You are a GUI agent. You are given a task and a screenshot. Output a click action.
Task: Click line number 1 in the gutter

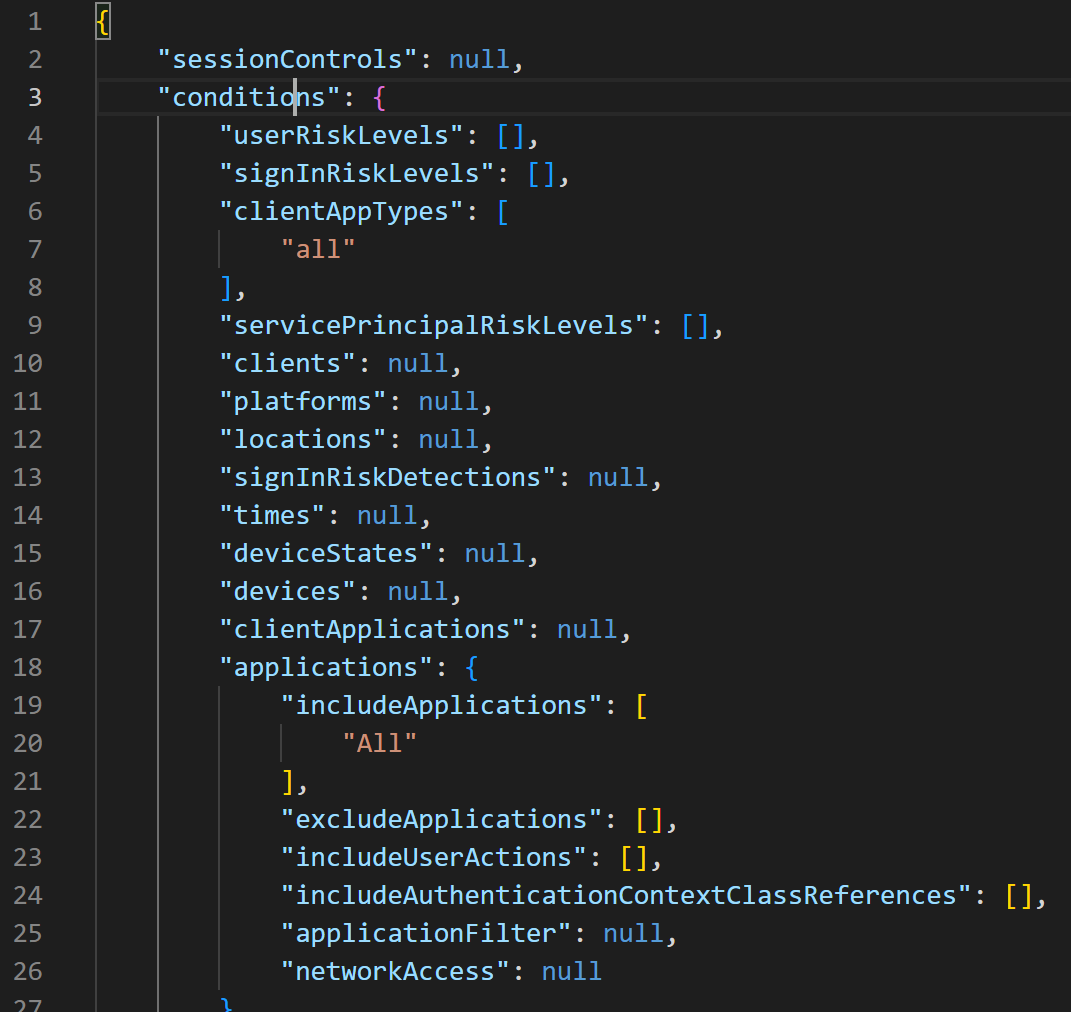point(35,21)
